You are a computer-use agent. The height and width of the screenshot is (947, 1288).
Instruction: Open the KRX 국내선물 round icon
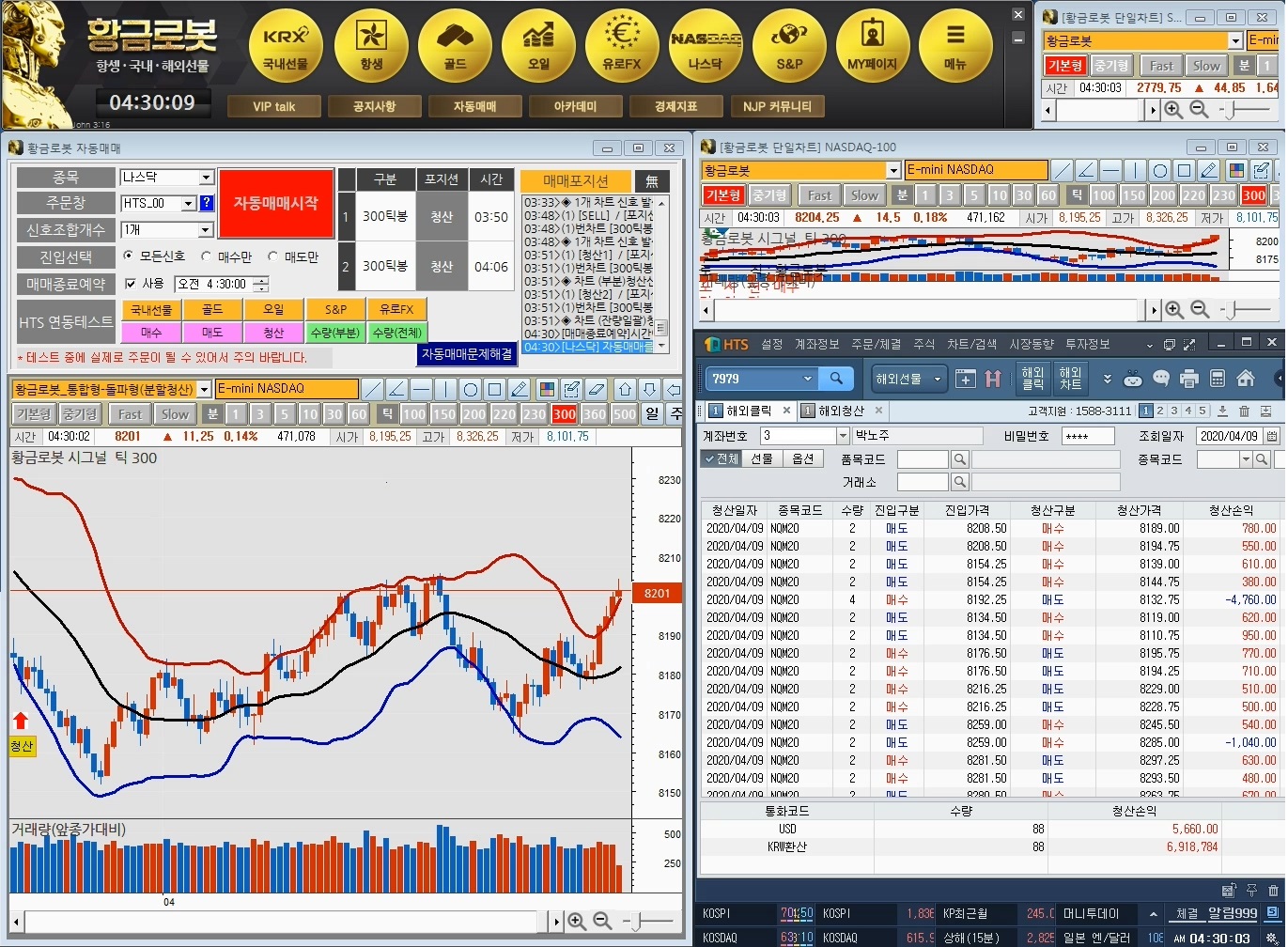click(x=286, y=44)
